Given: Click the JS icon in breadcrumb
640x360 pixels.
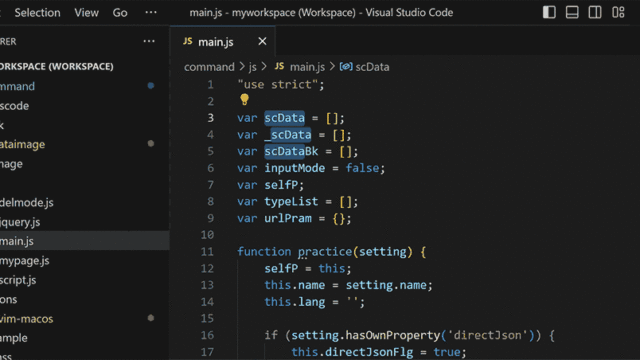Looking at the screenshot, I should [279, 66].
